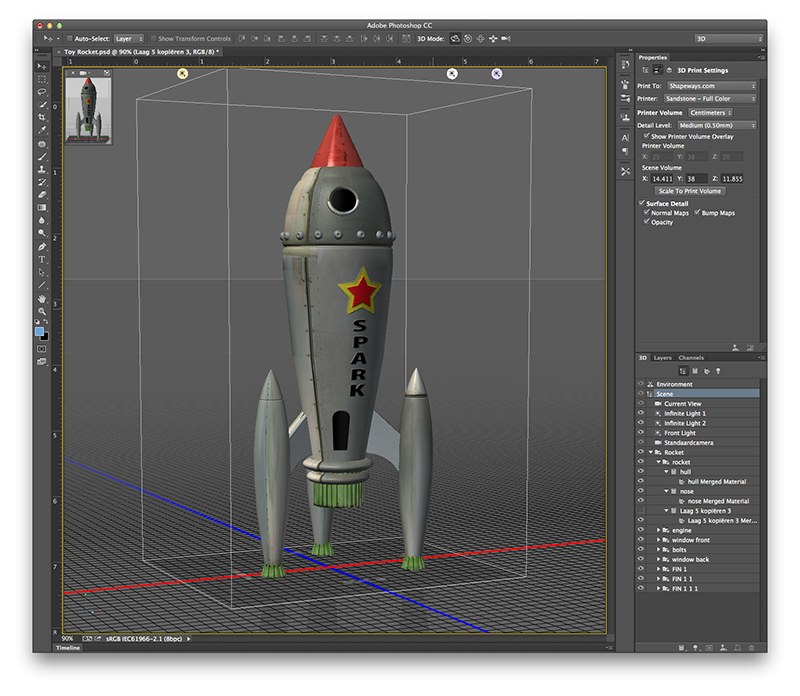Screen dimensions: 800x696
Task: Select the Crop tool
Action: coord(42,117)
